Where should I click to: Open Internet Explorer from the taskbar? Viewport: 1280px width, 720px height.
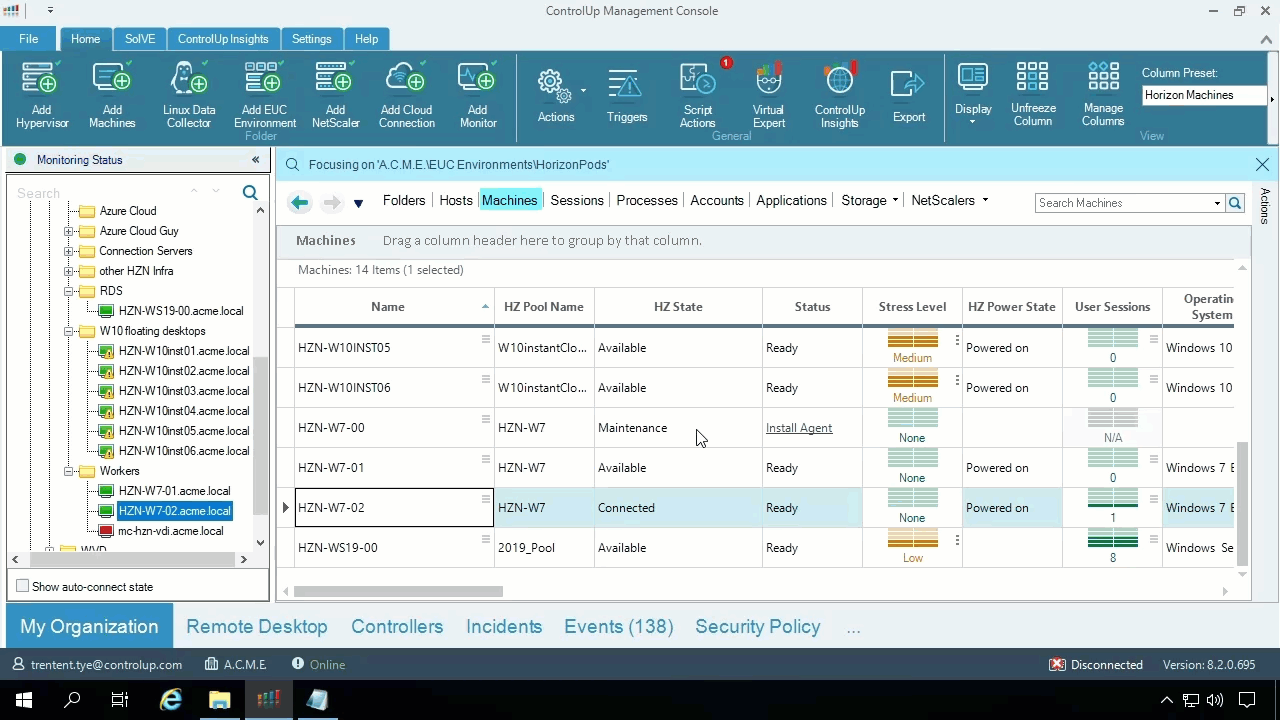[171, 700]
